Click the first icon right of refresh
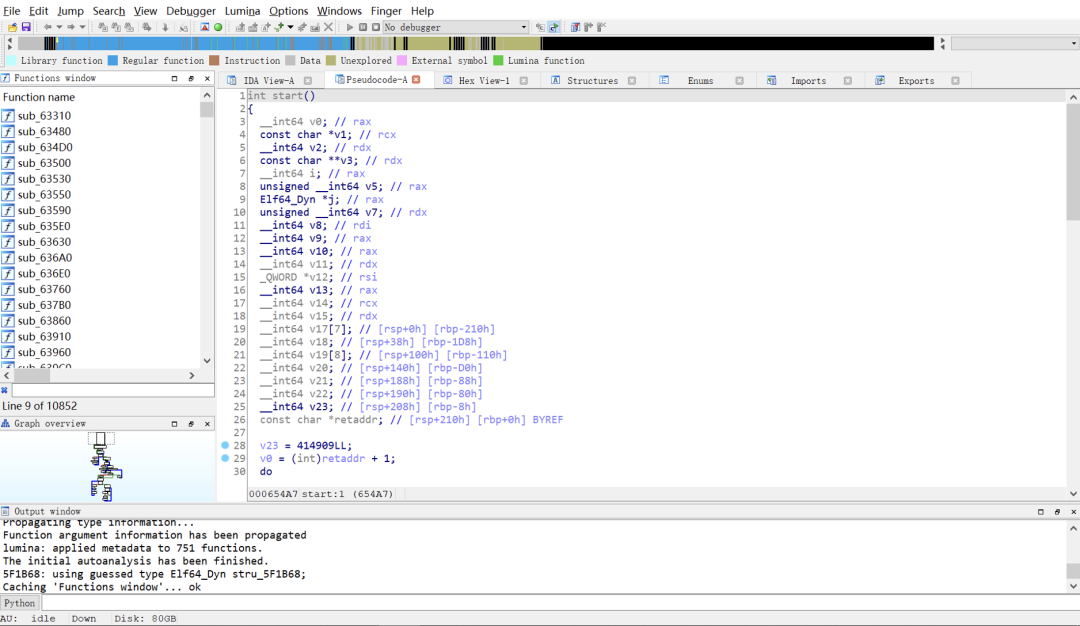The height and width of the screenshot is (626, 1080). tap(575, 27)
